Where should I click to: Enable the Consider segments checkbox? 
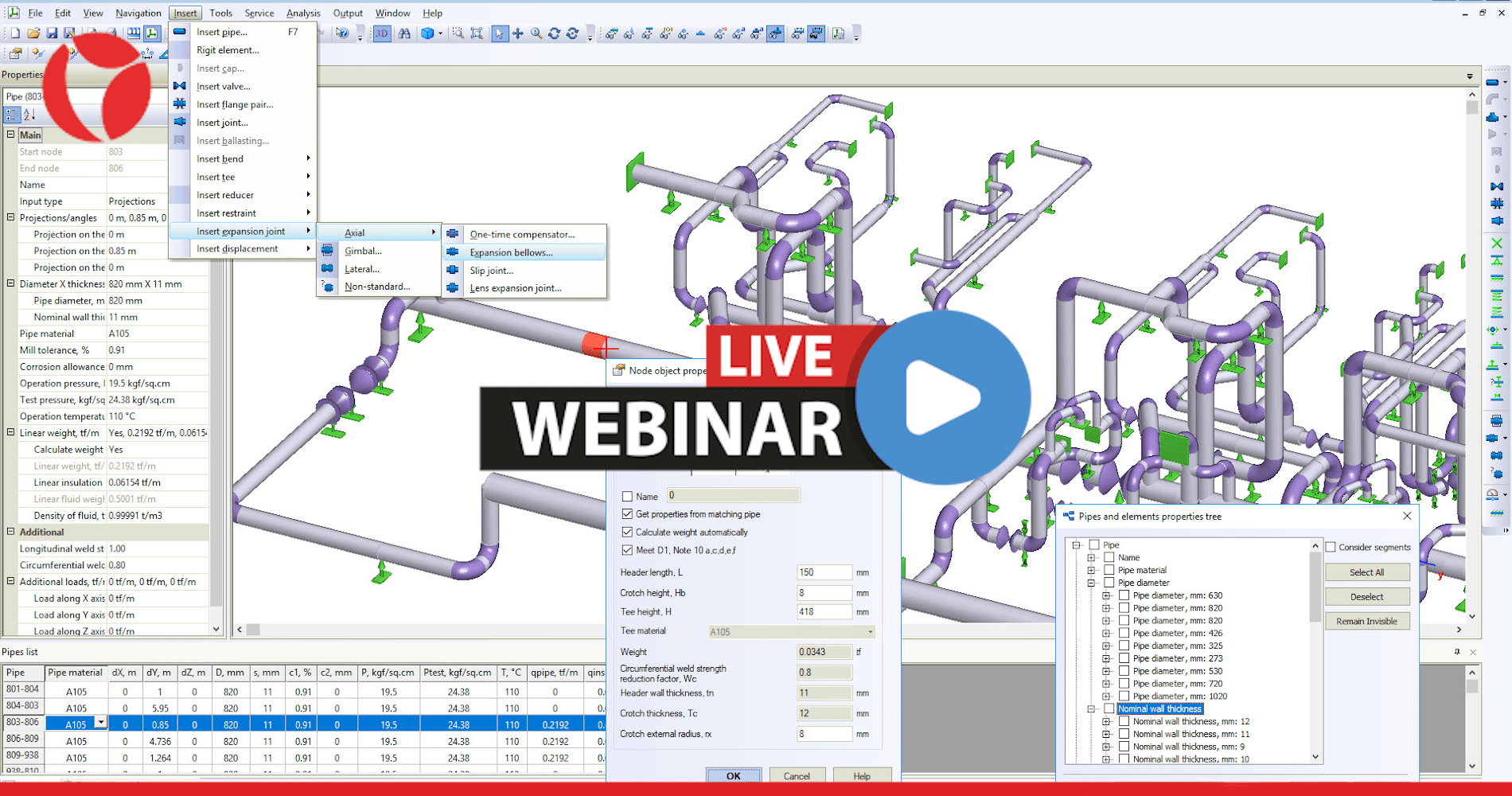coord(1331,547)
